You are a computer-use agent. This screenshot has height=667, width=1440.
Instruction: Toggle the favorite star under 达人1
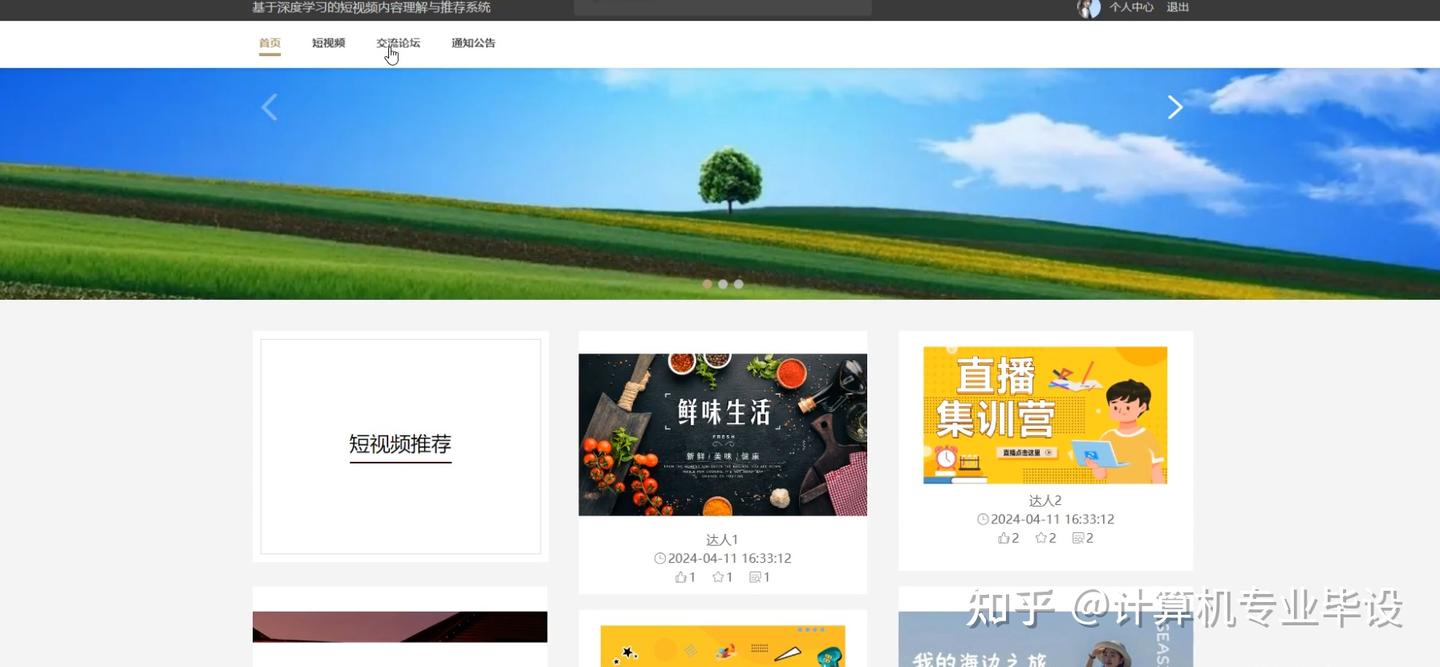pos(719,576)
